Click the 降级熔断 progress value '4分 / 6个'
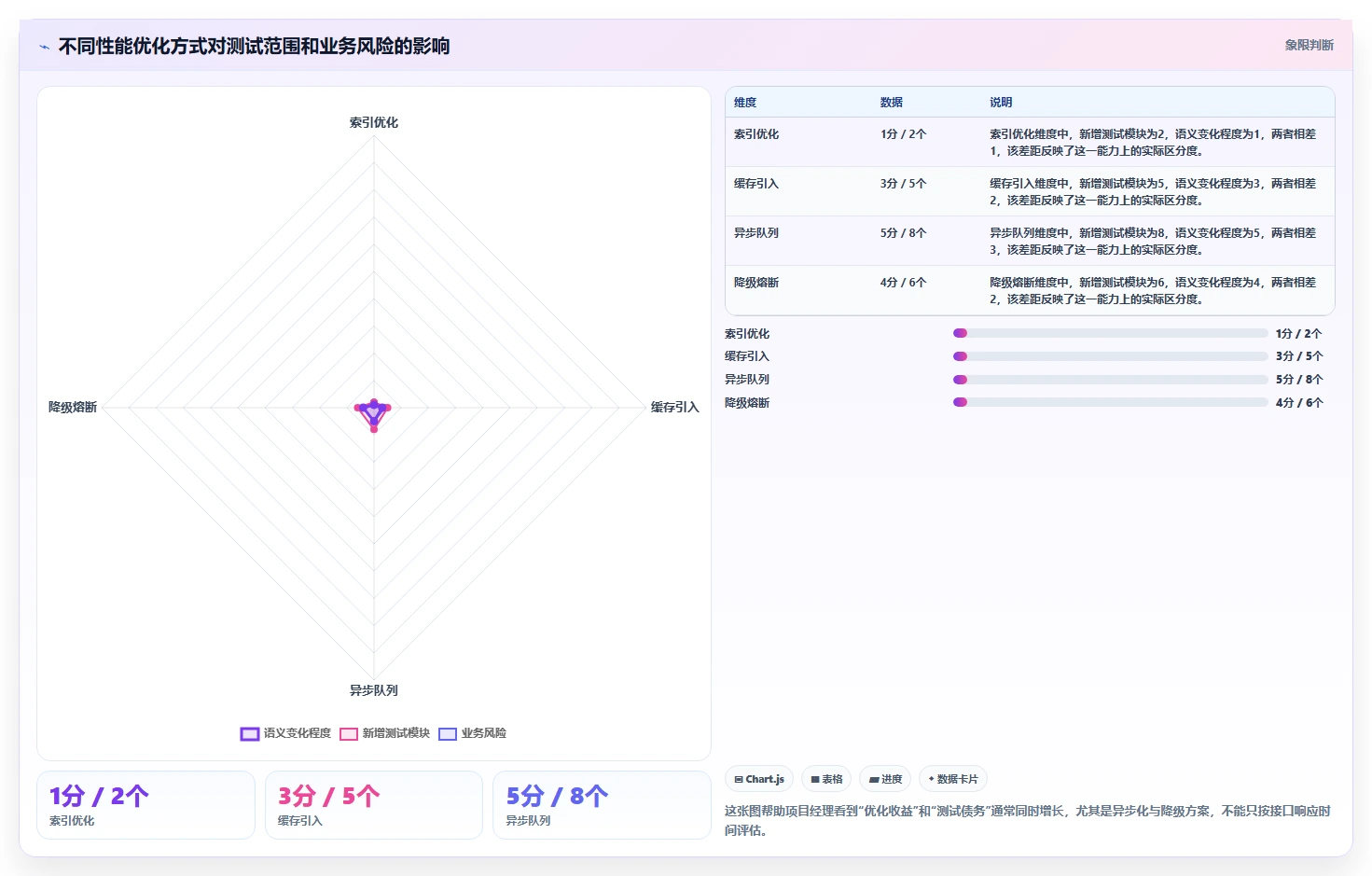 click(1299, 403)
